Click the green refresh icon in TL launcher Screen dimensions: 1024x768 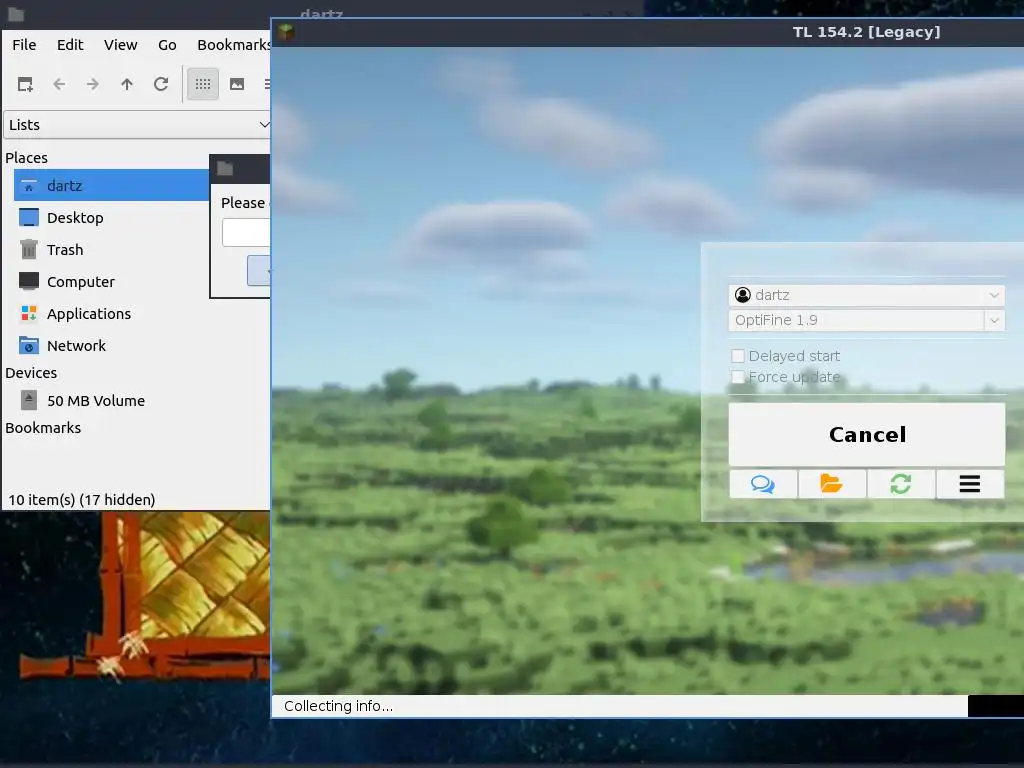(901, 484)
